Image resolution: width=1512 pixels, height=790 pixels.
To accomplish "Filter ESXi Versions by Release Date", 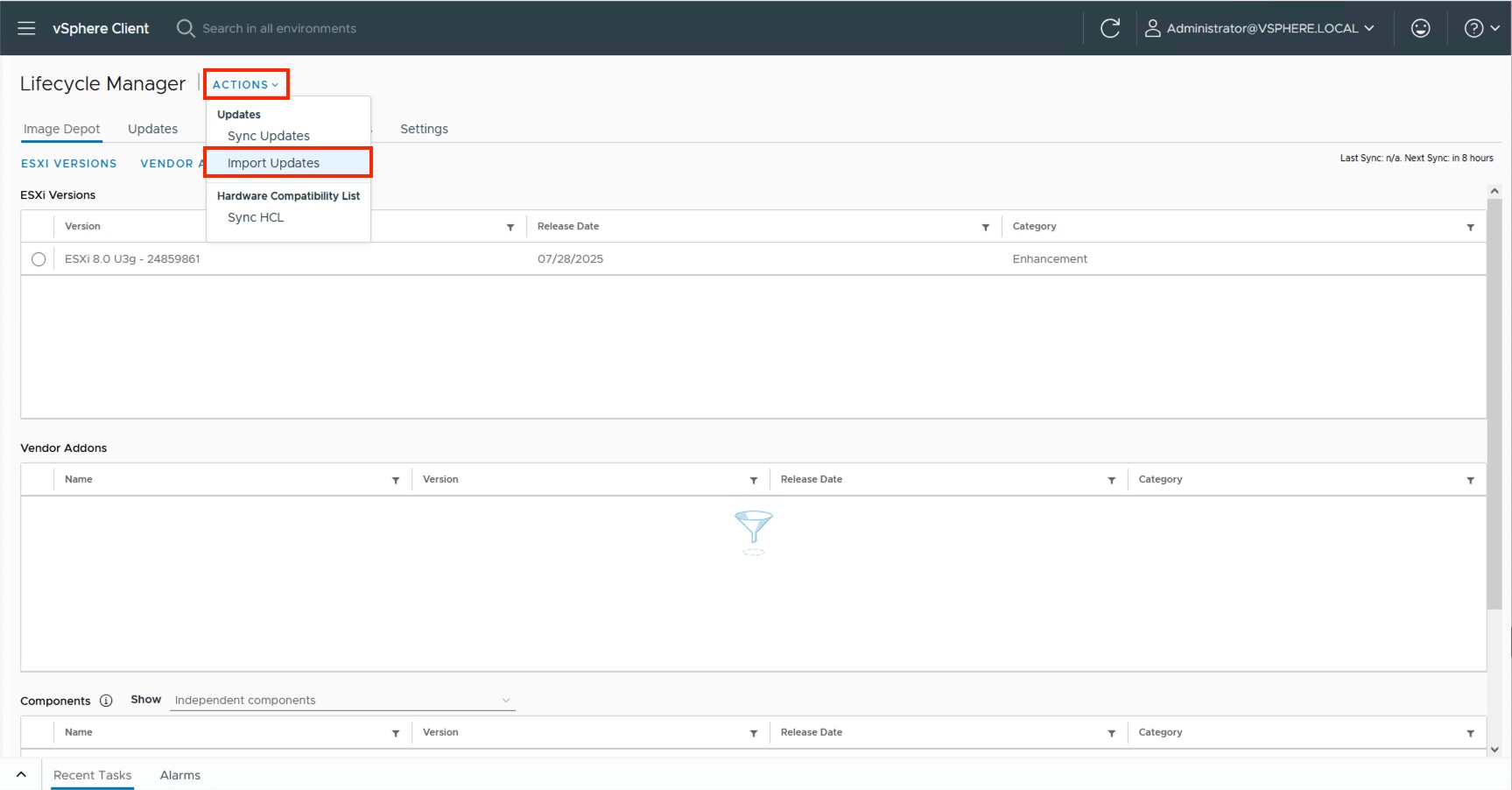I will point(986,227).
